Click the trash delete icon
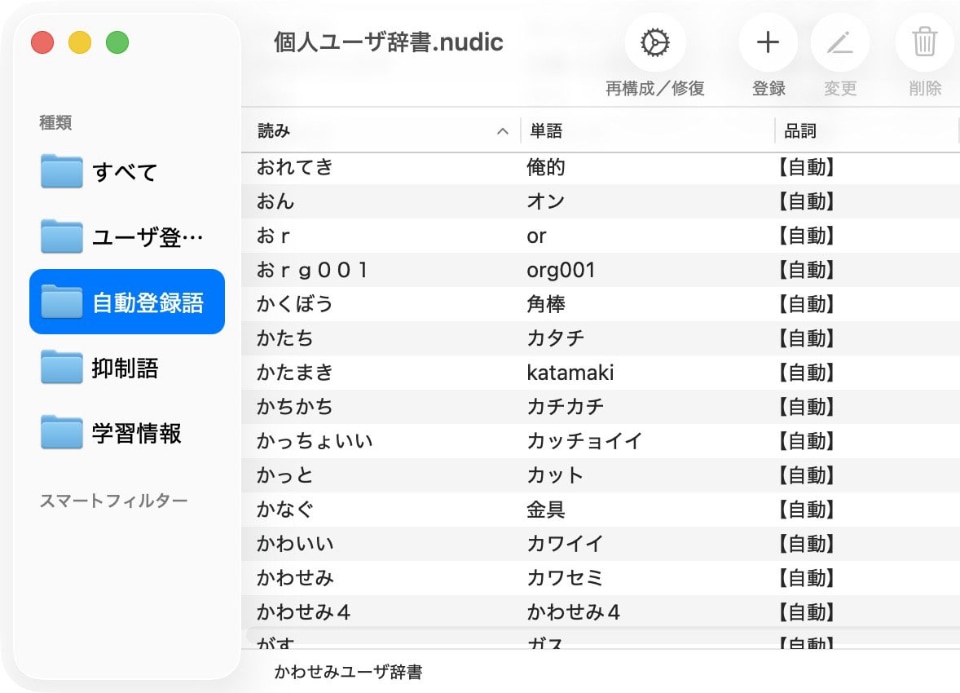Screen dimensions: 960x693 pos(925,43)
